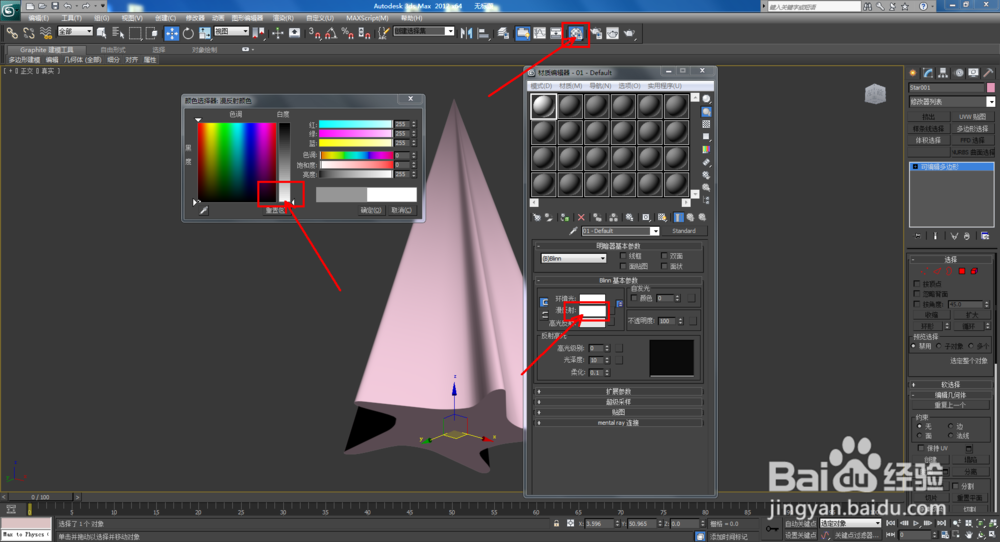Toggle Background checker icon in Material Editor
Screen dimensions: 1000x542
(707, 124)
